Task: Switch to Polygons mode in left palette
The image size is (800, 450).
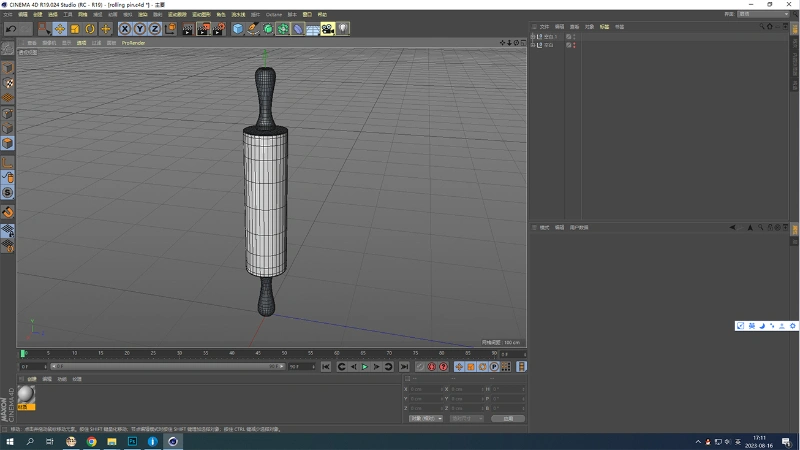Action: tap(8, 143)
